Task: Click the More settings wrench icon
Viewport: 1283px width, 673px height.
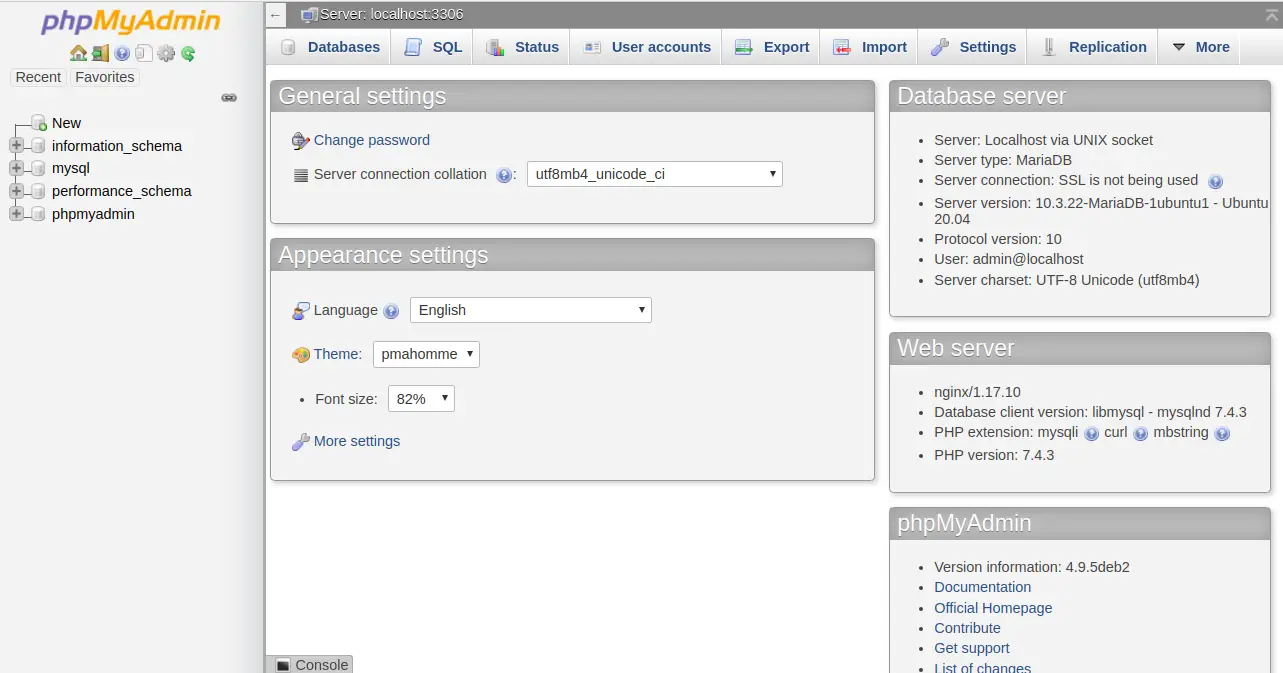Action: [x=301, y=442]
